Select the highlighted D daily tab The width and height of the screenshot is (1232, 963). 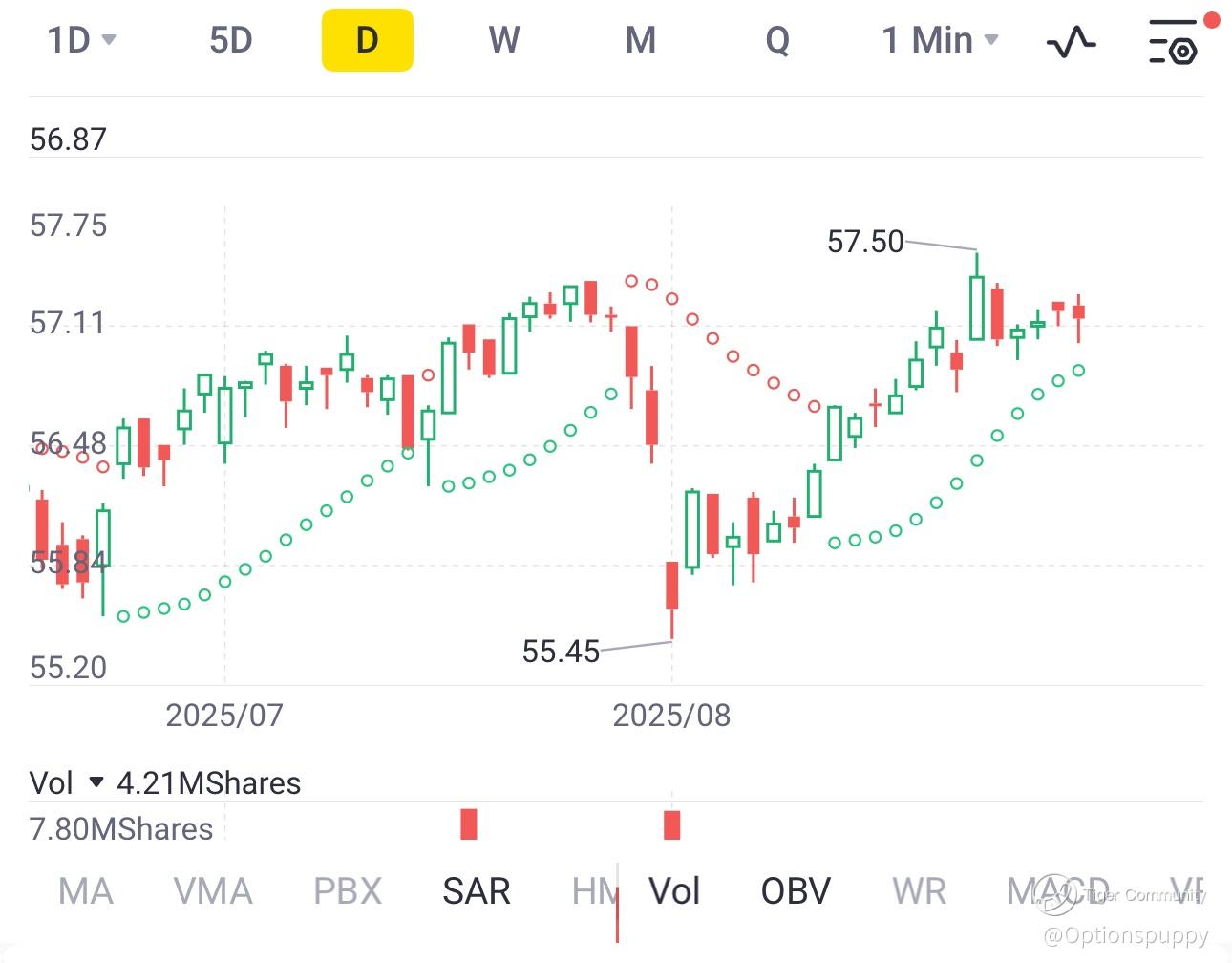367,40
